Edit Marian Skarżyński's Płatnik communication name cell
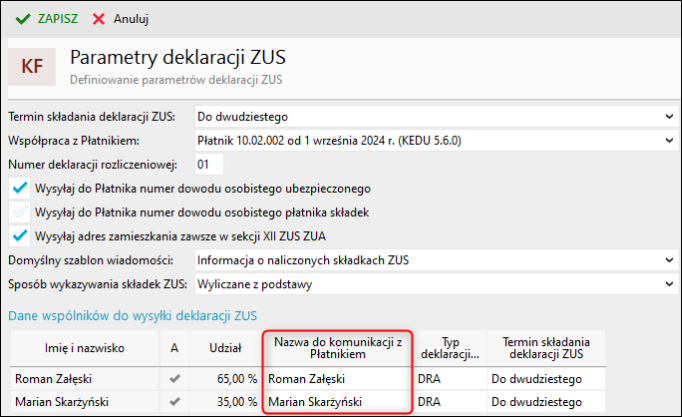 click(x=336, y=404)
